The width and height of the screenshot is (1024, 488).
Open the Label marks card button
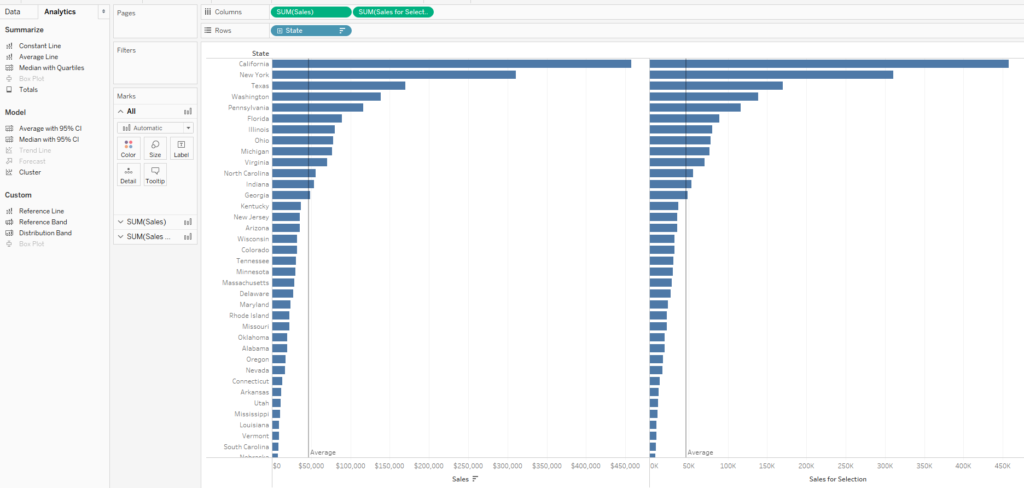pos(181,149)
